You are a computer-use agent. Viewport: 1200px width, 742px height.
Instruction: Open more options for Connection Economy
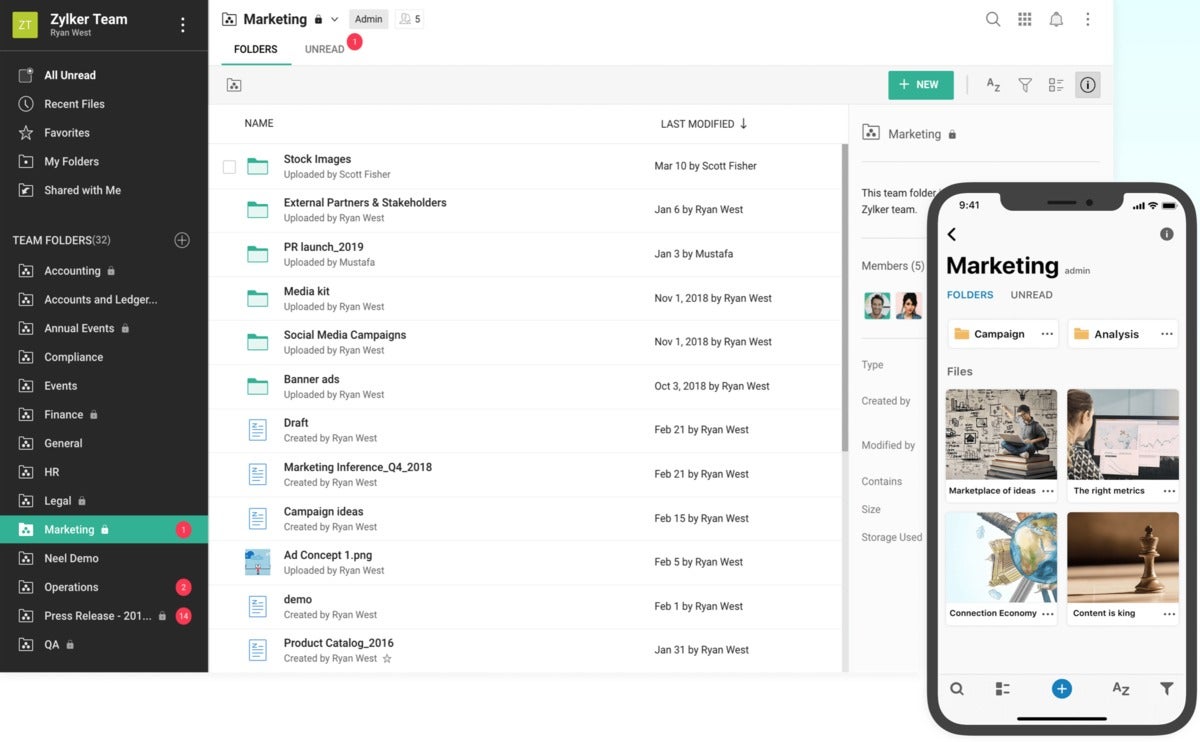[x=1048, y=614]
